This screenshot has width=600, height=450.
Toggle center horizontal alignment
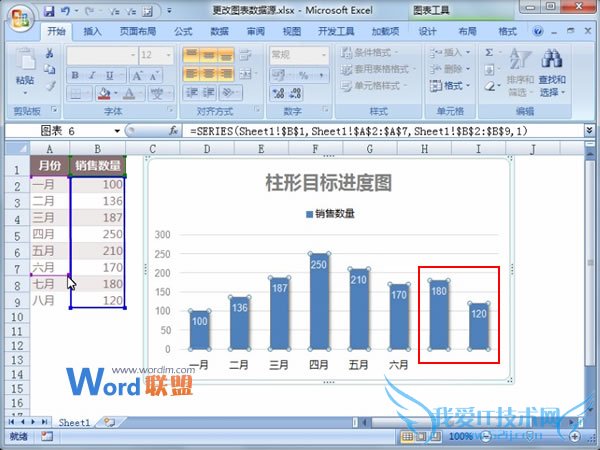tap(209, 73)
